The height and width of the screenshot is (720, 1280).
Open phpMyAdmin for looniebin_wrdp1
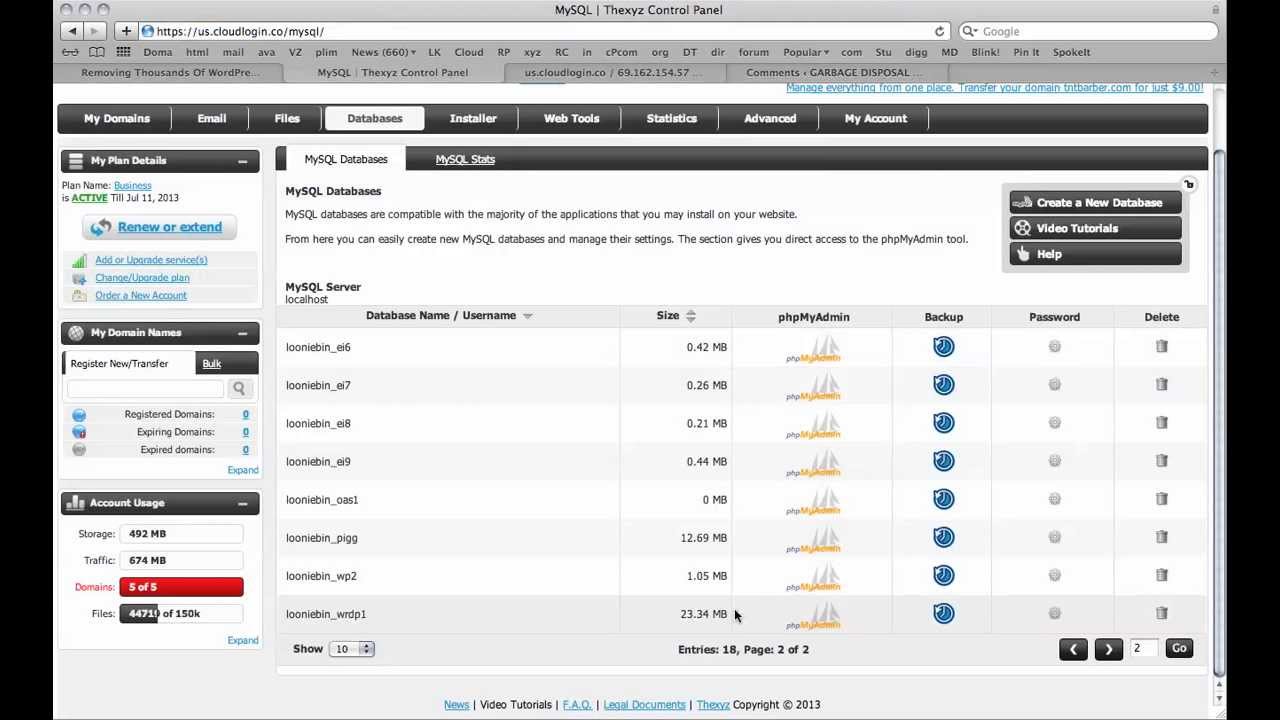pyautogui.click(x=813, y=617)
